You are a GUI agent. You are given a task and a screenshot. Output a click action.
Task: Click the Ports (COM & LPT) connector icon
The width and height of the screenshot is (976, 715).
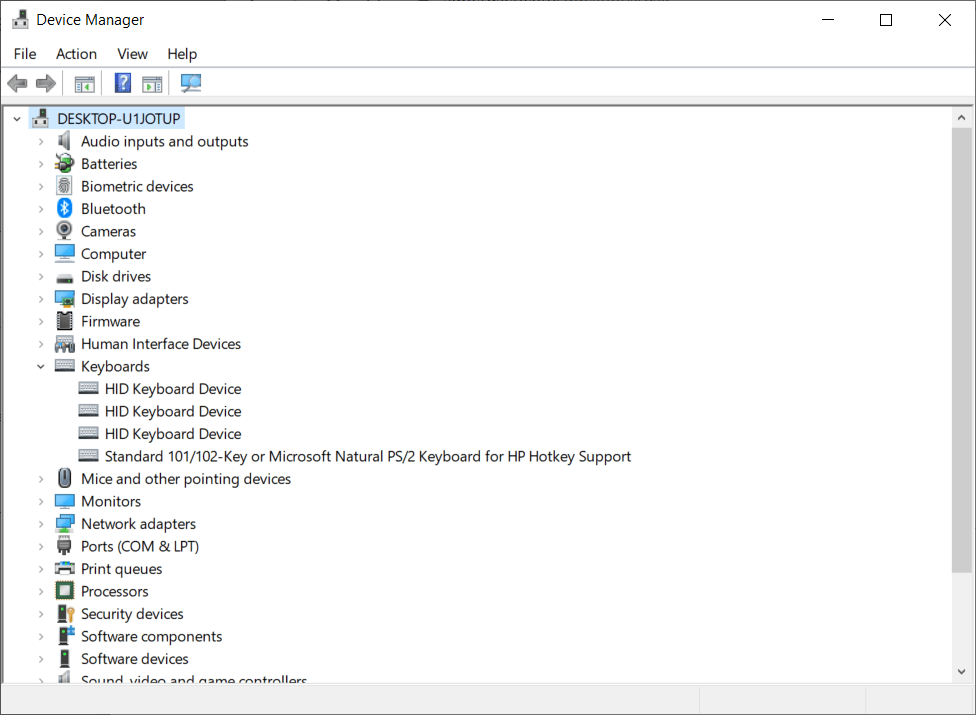coord(64,546)
